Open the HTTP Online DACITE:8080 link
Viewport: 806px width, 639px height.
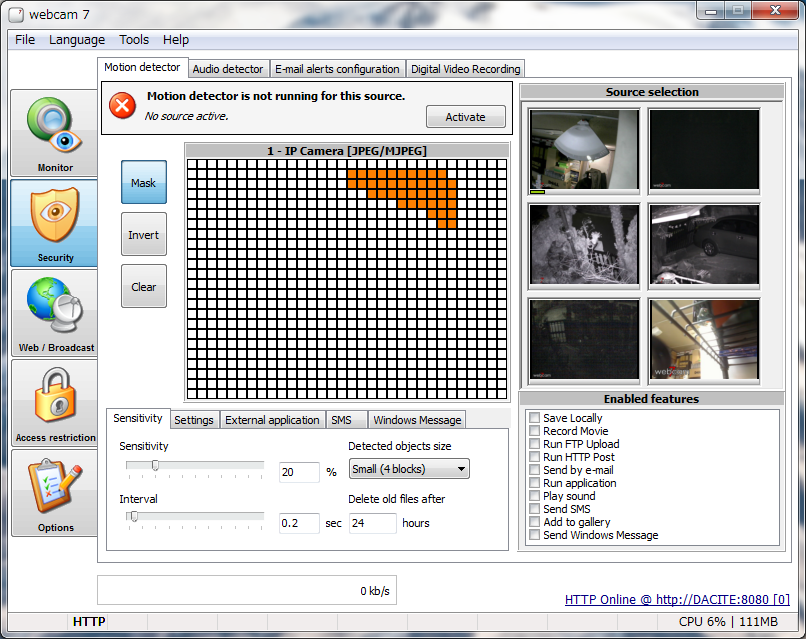click(677, 599)
